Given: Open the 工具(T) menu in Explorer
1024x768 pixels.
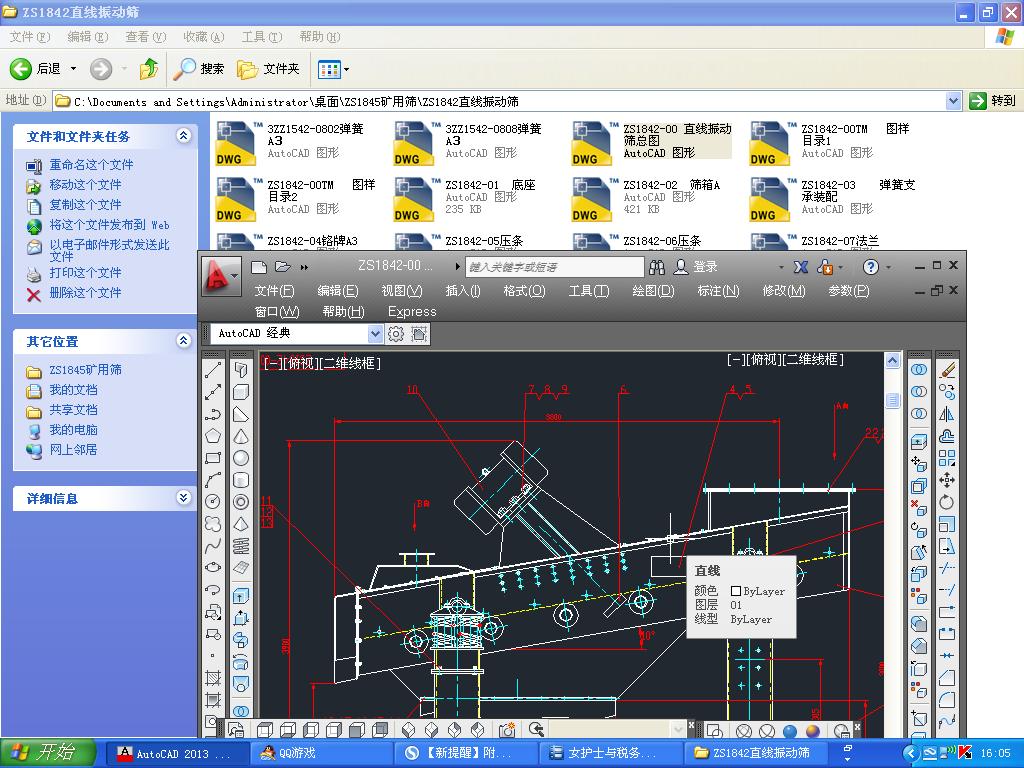Looking at the screenshot, I should pyautogui.click(x=261, y=37).
